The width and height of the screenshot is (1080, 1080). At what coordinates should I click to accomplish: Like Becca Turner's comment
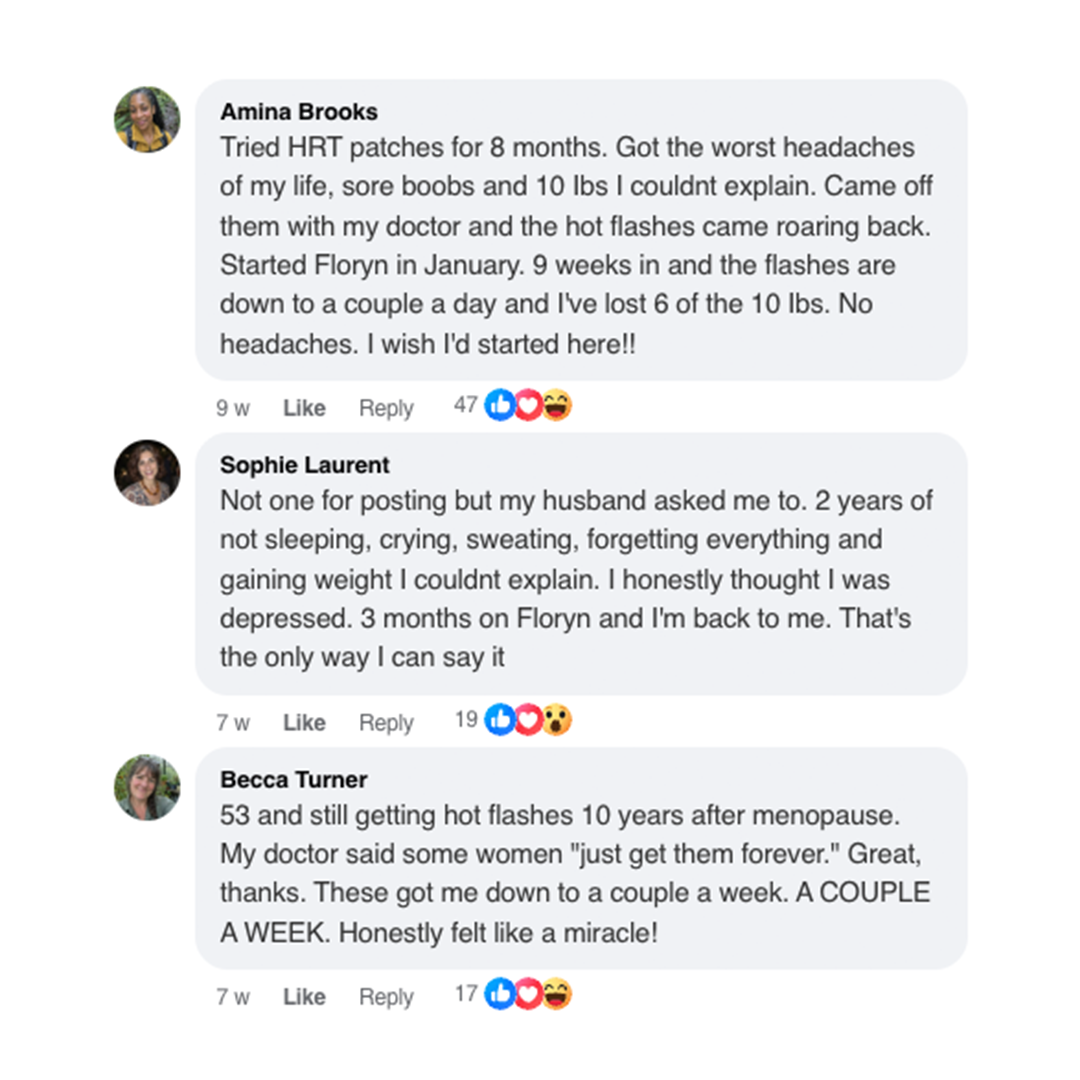point(304,997)
